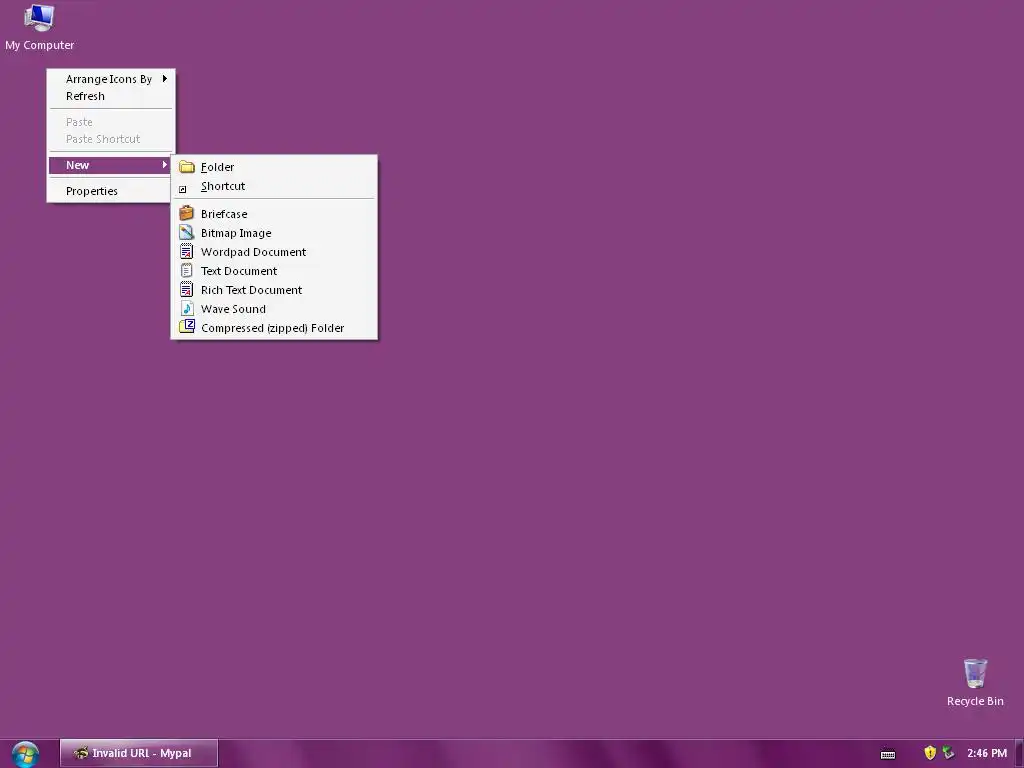The width and height of the screenshot is (1024, 768).
Task: Switch to Invalid URL - Mypal taskbar button
Action: point(139,753)
